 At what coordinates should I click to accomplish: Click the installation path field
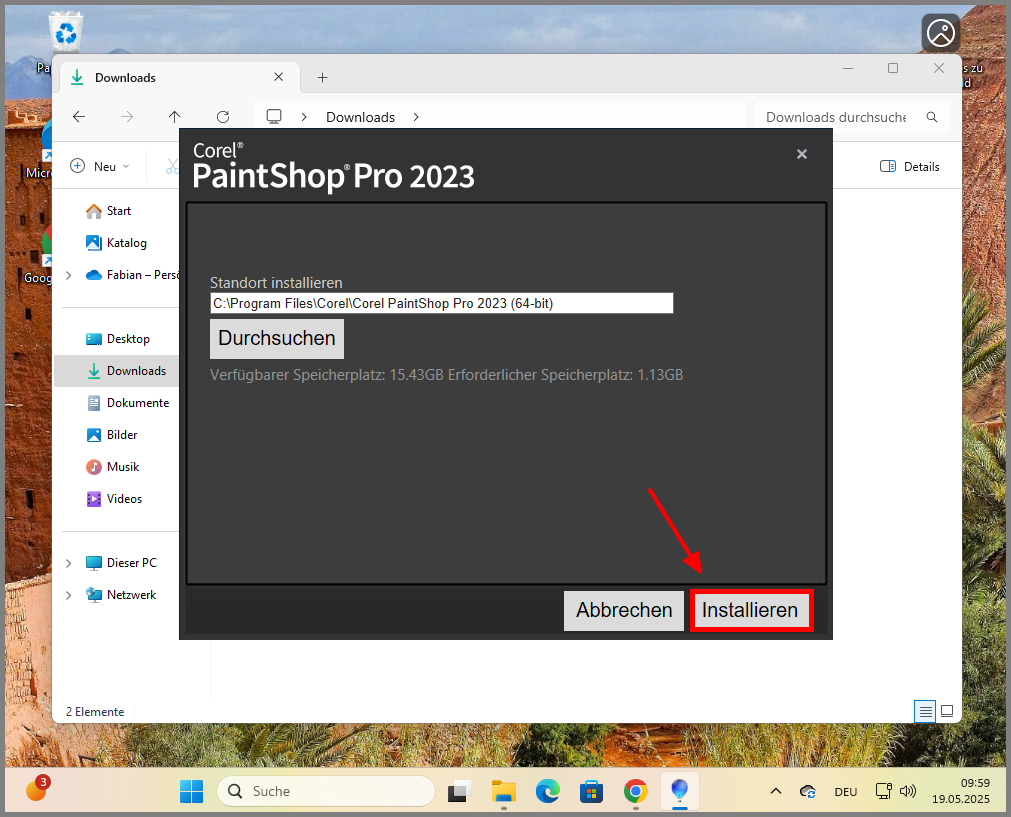[441, 303]
